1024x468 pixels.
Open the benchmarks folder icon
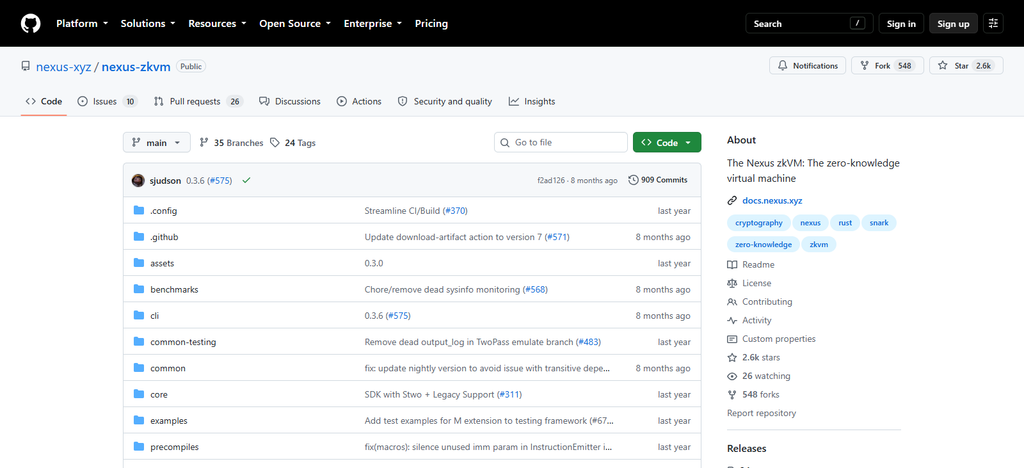coord(138,289)
